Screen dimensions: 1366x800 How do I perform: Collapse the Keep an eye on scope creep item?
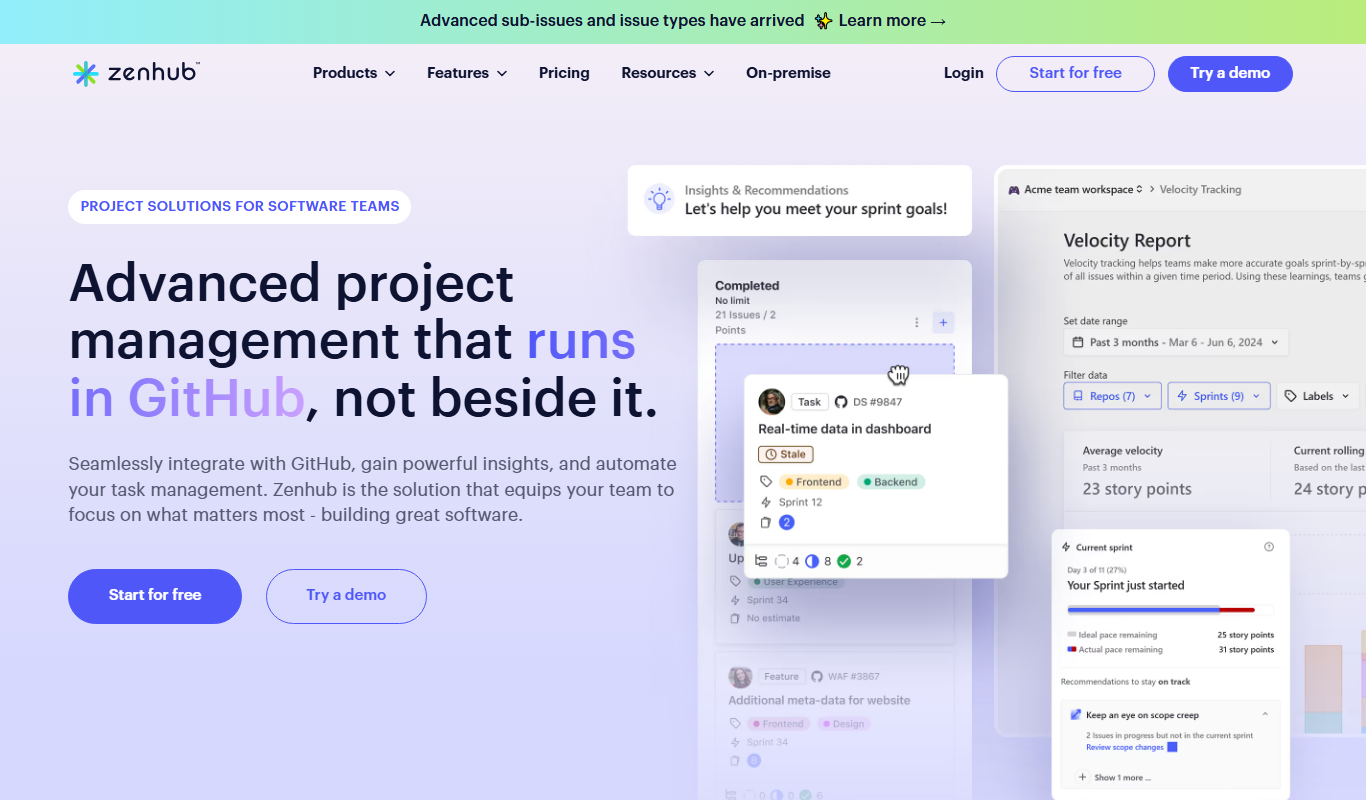coord(1265,714)
